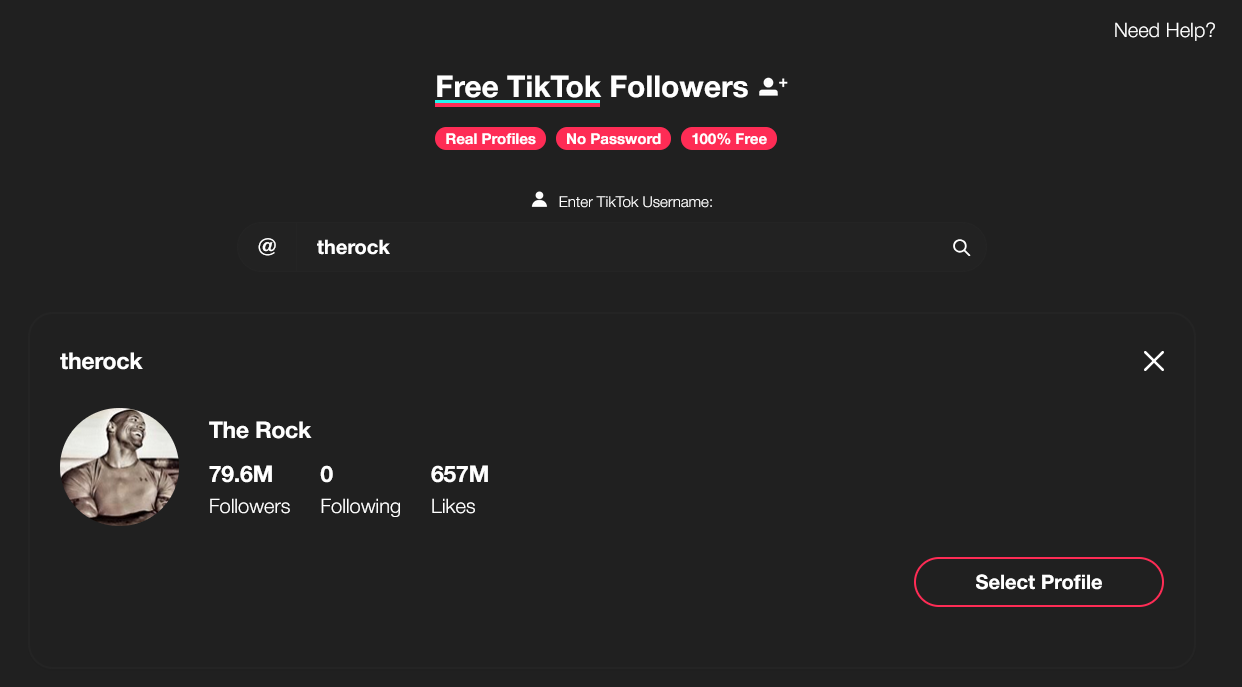Click the 657M Likes stat
This screenshot has height=687, width=1242.
(459, 474)
